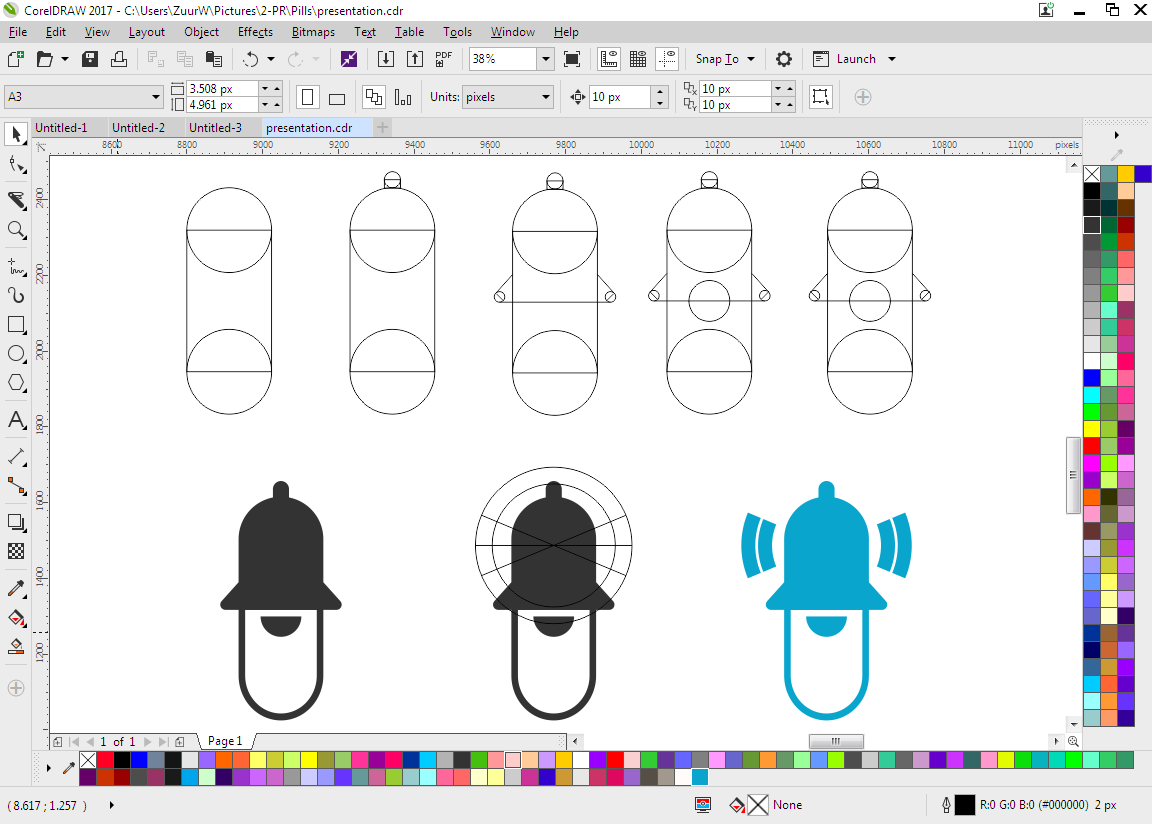Click the Launch button

pos(855,59)
